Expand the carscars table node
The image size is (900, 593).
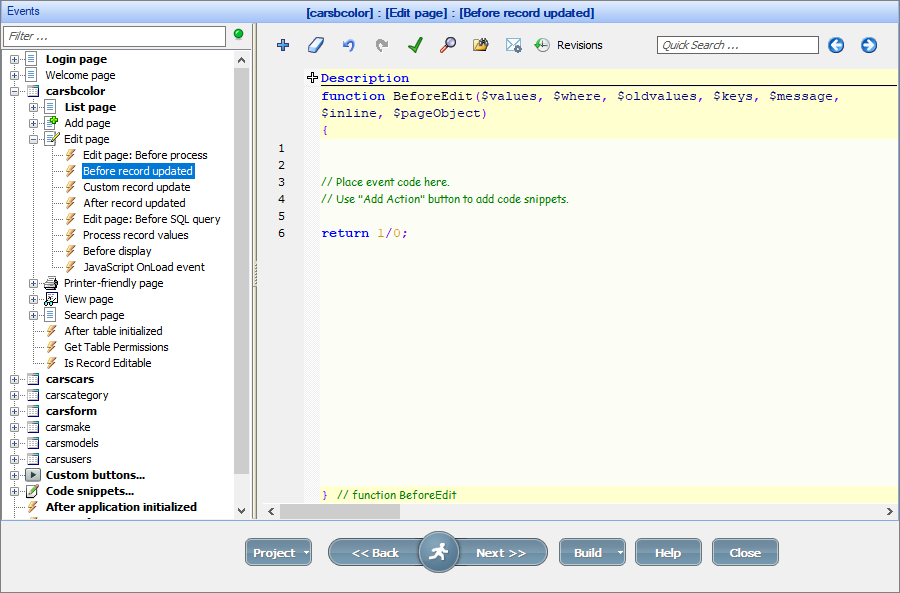coord(12,379)
